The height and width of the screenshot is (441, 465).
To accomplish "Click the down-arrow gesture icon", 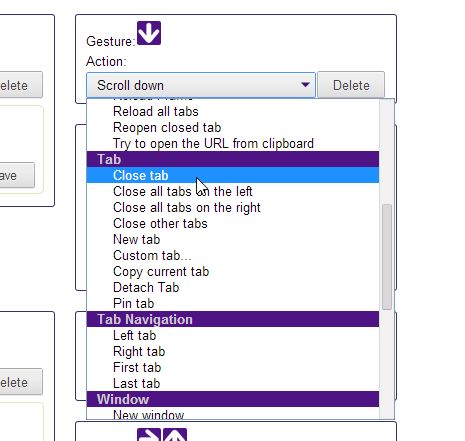I will (x=149, y=33).
